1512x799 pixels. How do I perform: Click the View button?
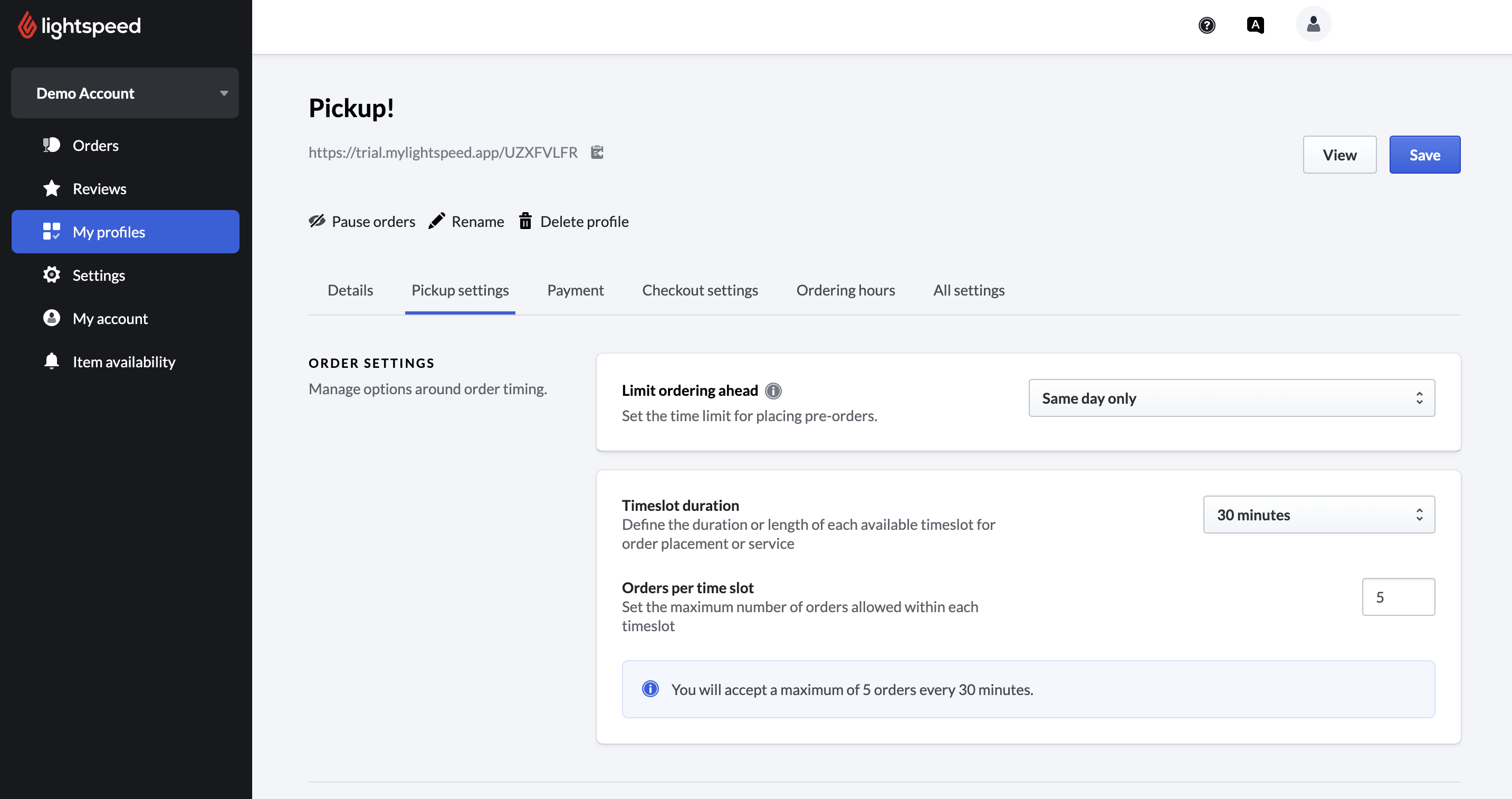click(1339, 155)
